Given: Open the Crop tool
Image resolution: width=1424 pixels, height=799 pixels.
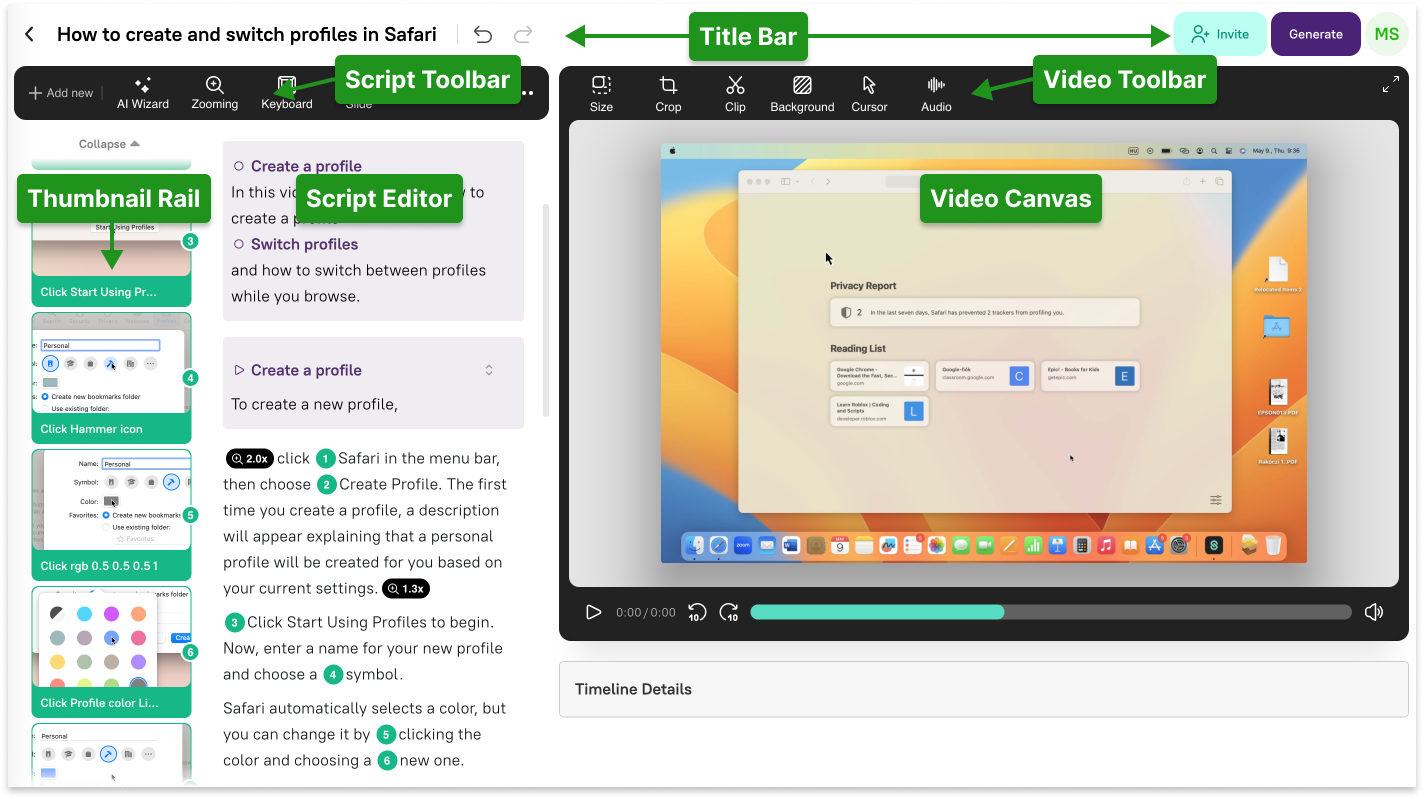Looking at the screenshot, I should 668,94.
